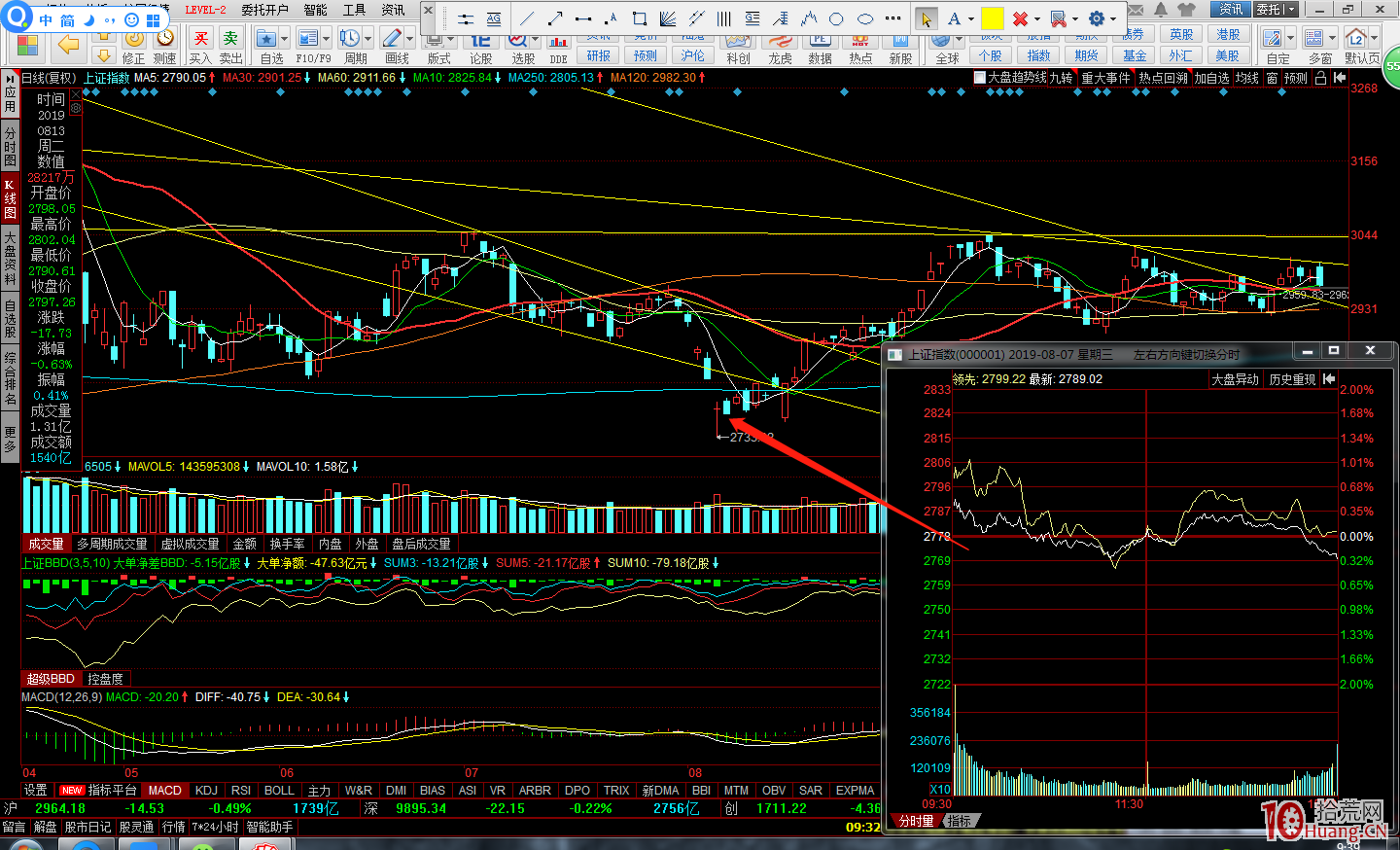Select the ellipse drawing tool
Screen dimensions: 1400x850
(x=864, y=18)
